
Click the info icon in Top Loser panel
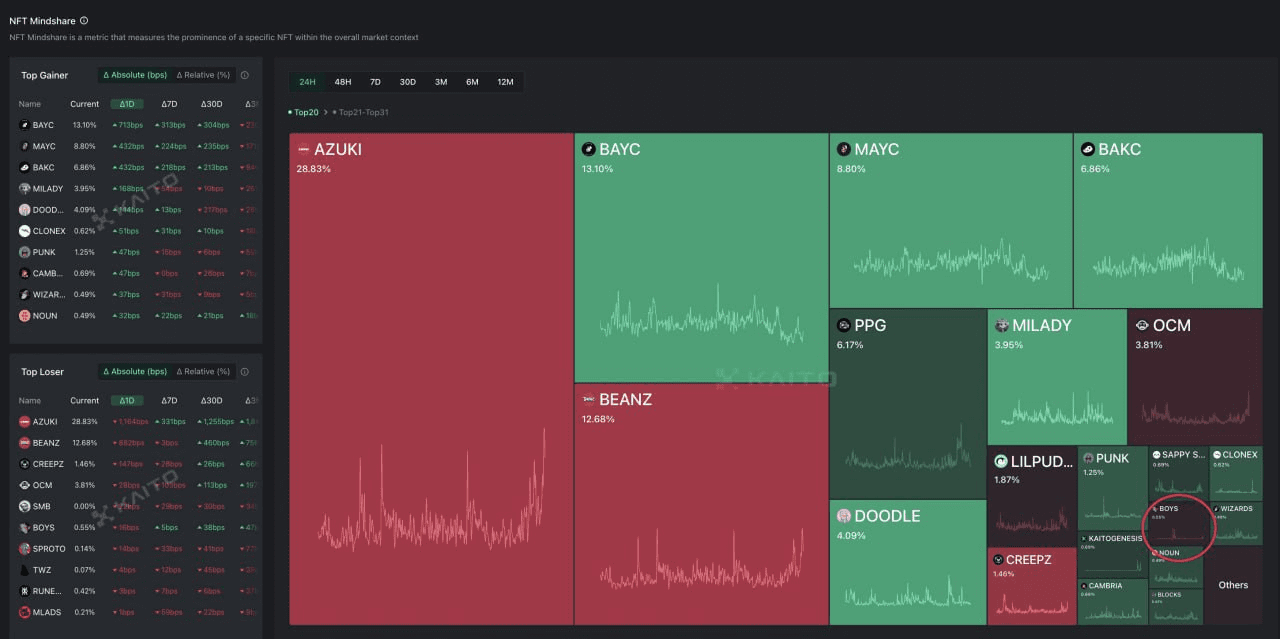(245, 371)
